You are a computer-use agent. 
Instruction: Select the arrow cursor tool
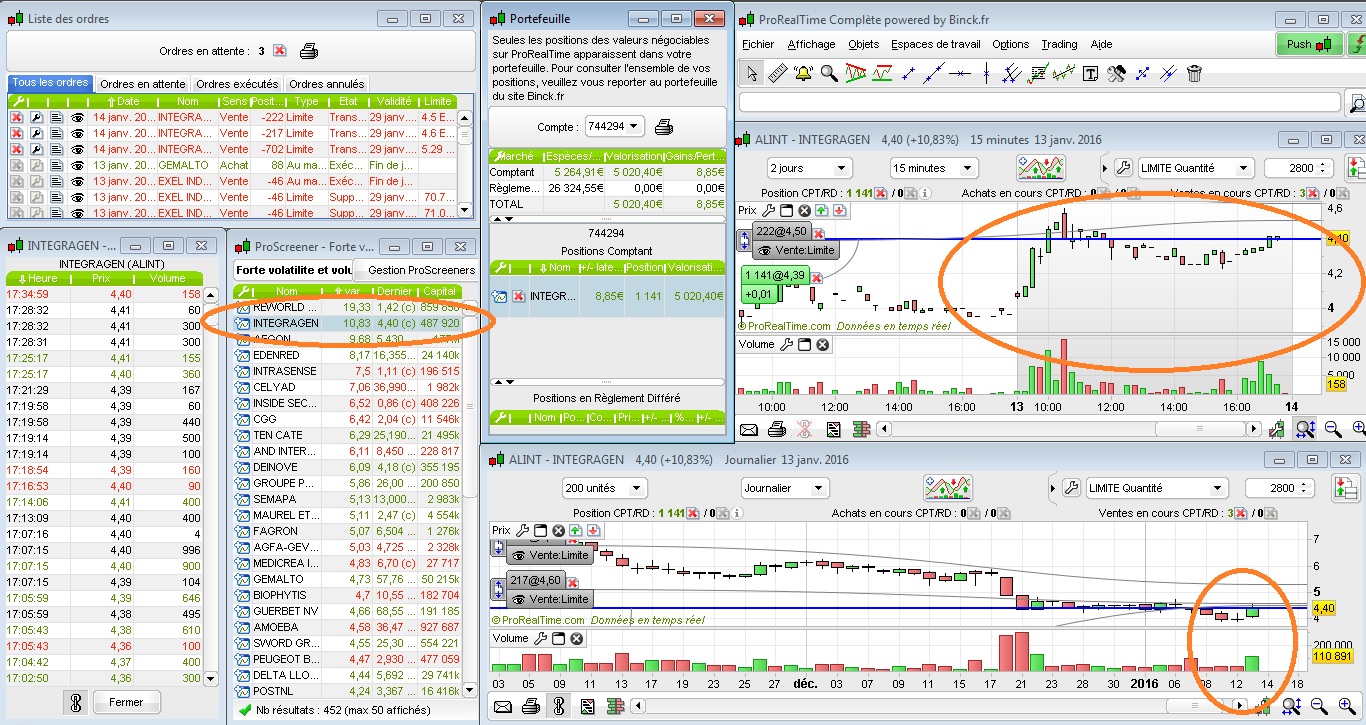pyautogui.click(x=752, y=73)
